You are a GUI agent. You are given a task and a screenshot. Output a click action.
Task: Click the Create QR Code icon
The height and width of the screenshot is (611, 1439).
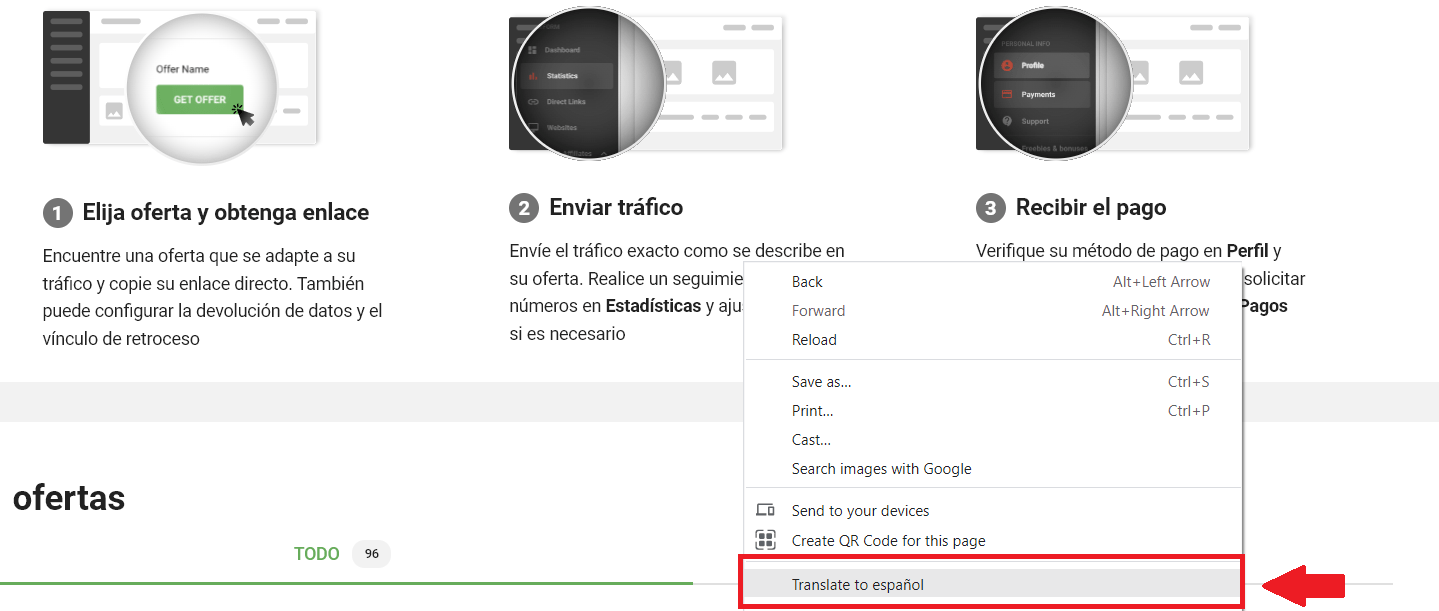click(765, 540)
